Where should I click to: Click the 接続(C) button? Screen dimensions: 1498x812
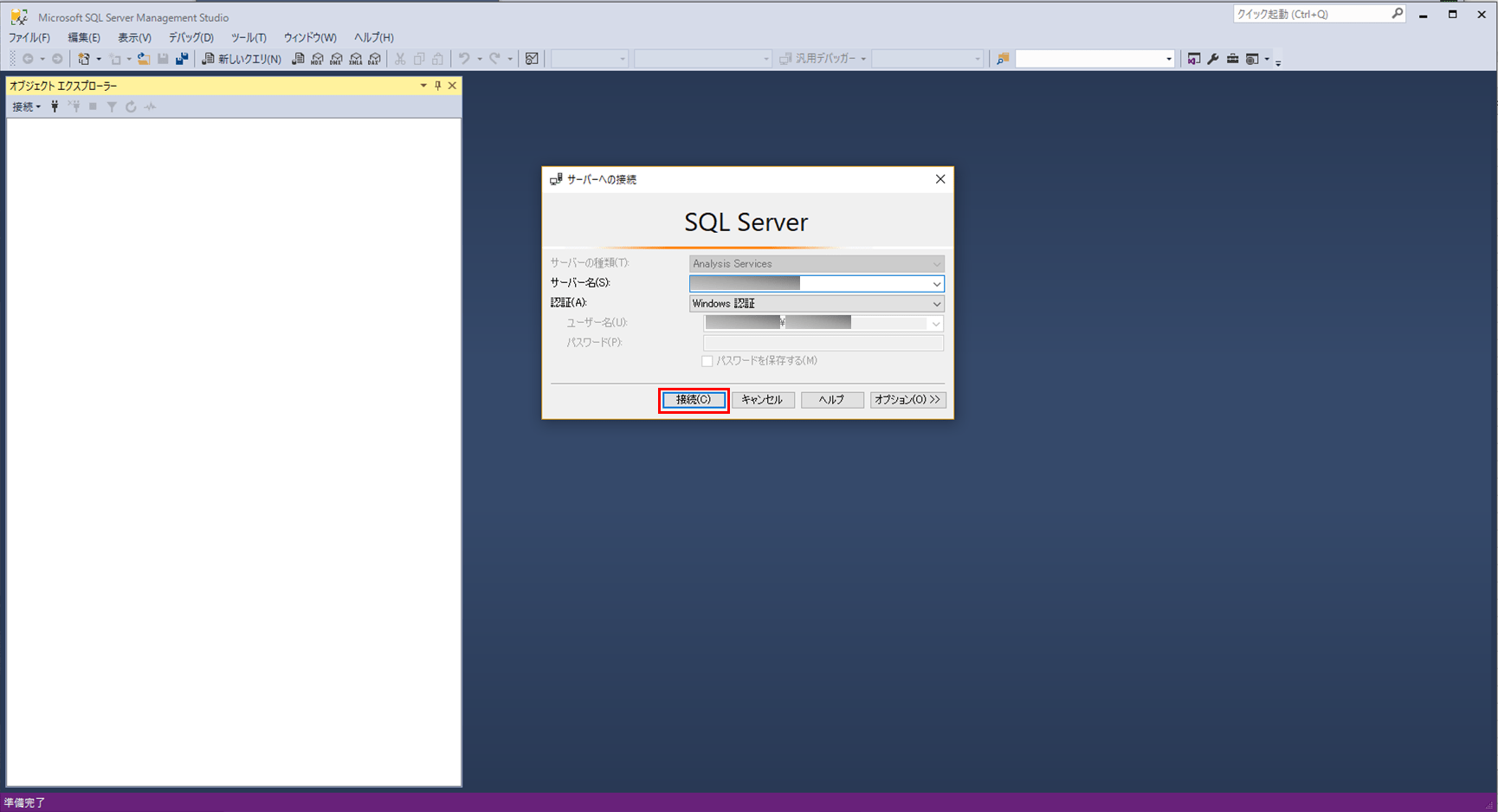tap(694, 400)
